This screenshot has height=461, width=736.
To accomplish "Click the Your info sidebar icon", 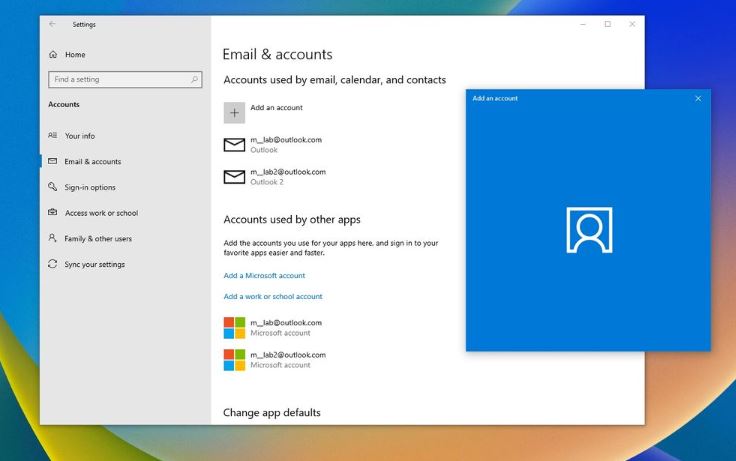I will pos(53,135).
